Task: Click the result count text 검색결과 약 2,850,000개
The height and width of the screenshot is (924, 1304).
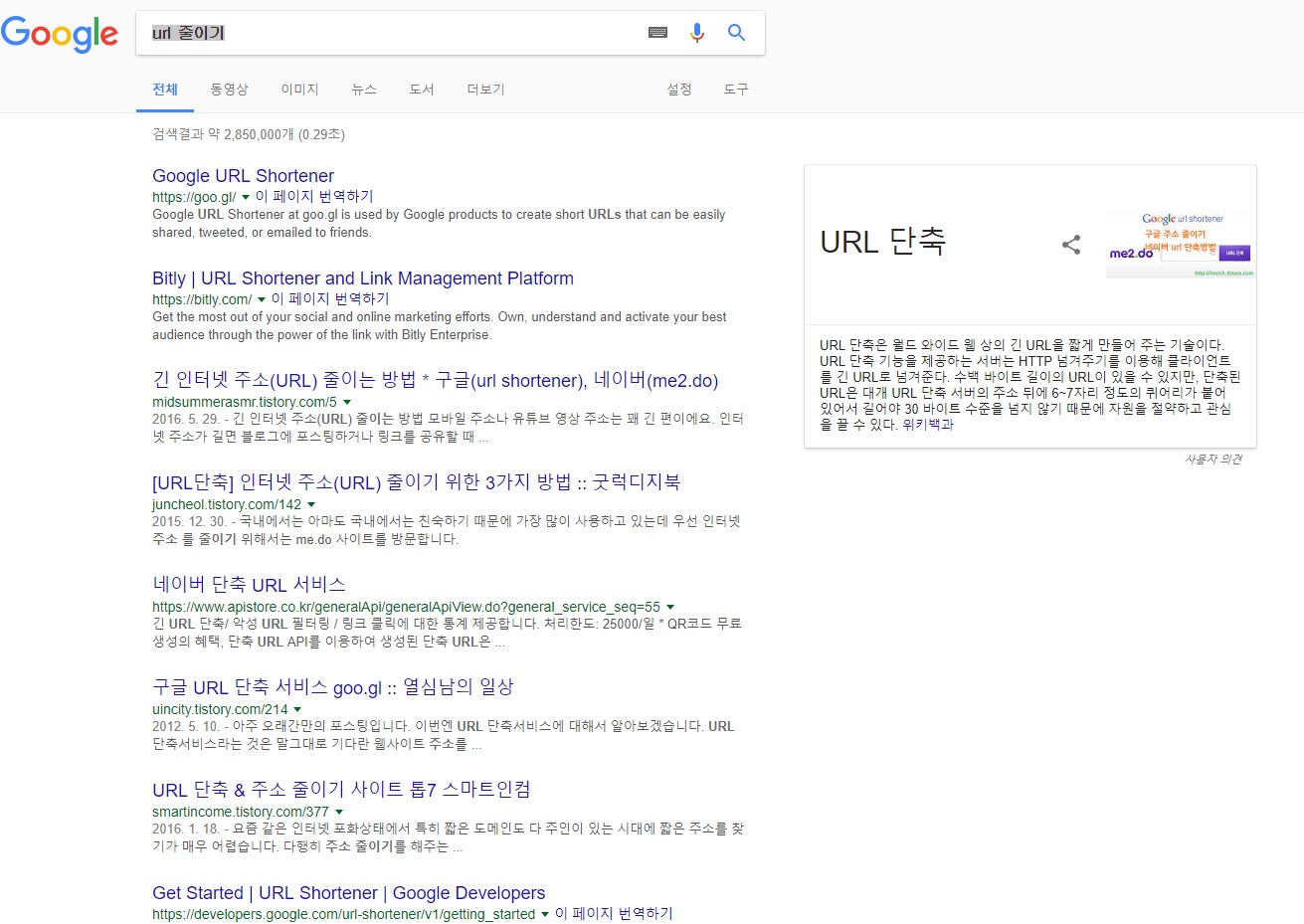Action: coord(249,134)
